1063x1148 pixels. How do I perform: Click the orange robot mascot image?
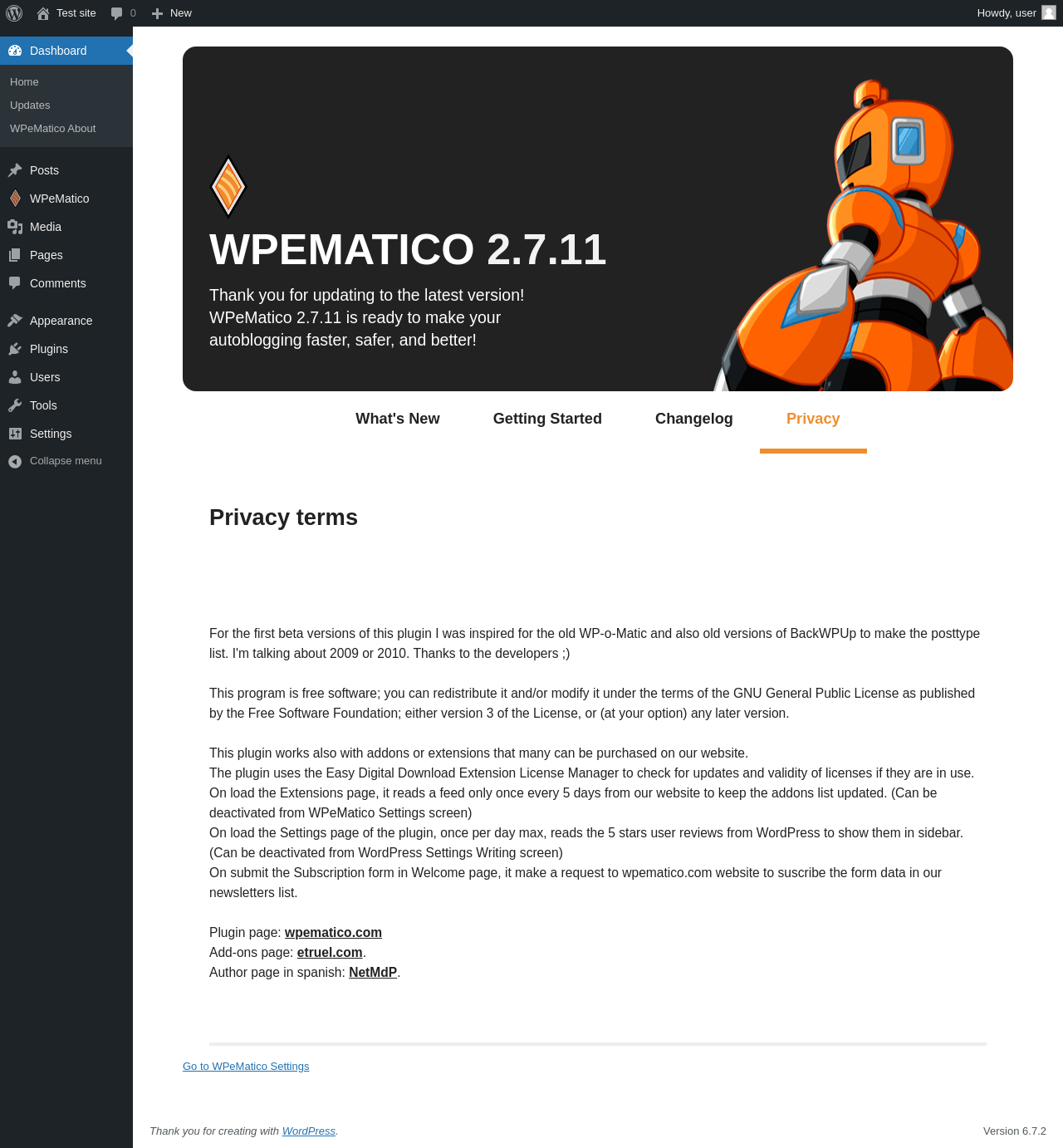pyautogui.click(x=864, y=235)
